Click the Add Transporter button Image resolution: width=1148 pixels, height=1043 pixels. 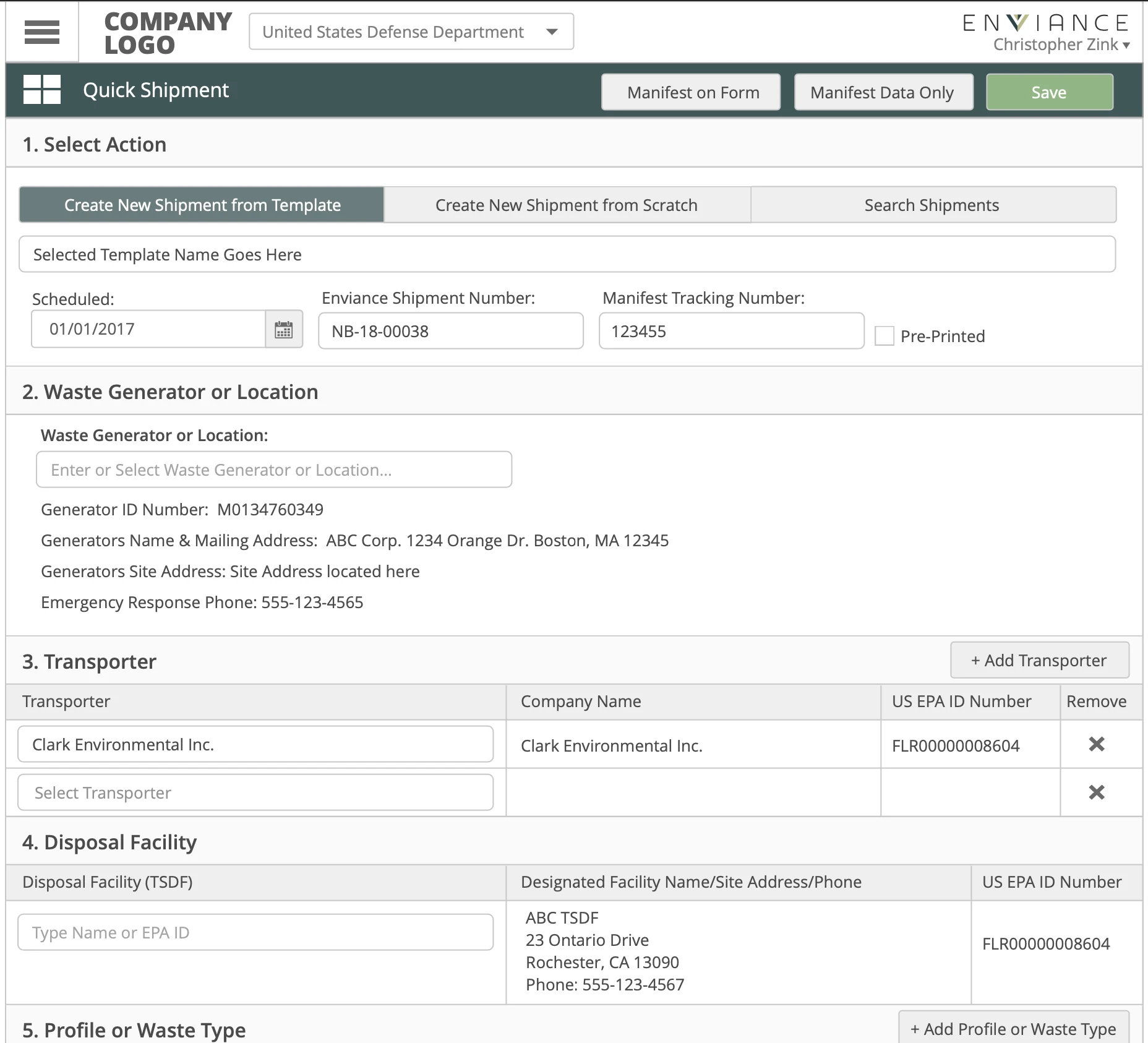click(x=1040, y=660)
